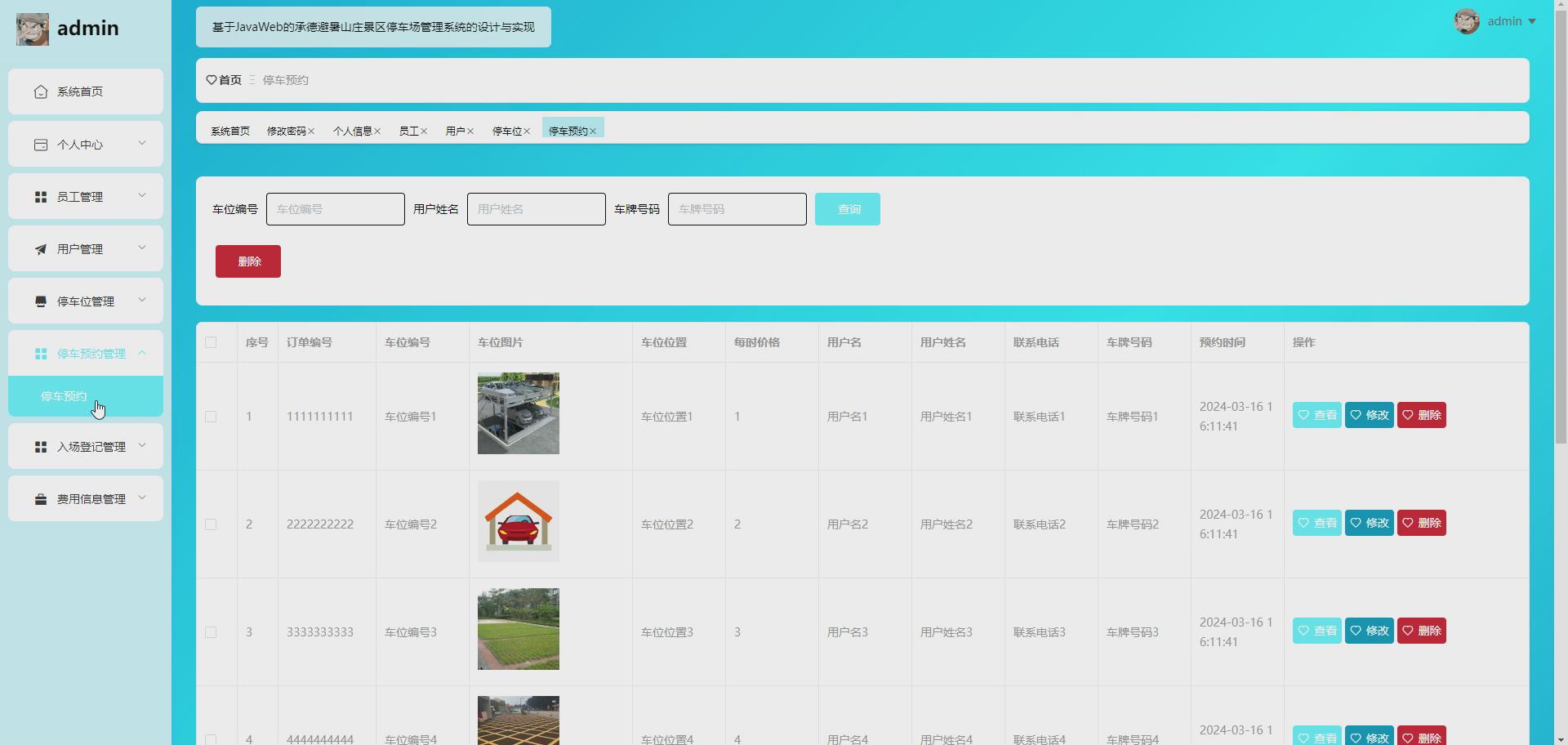Click 查看 for row 1
Image resolution: width=1568 pixels, height=745 pixels.
pyautogui.click(x=1317, y=415)
